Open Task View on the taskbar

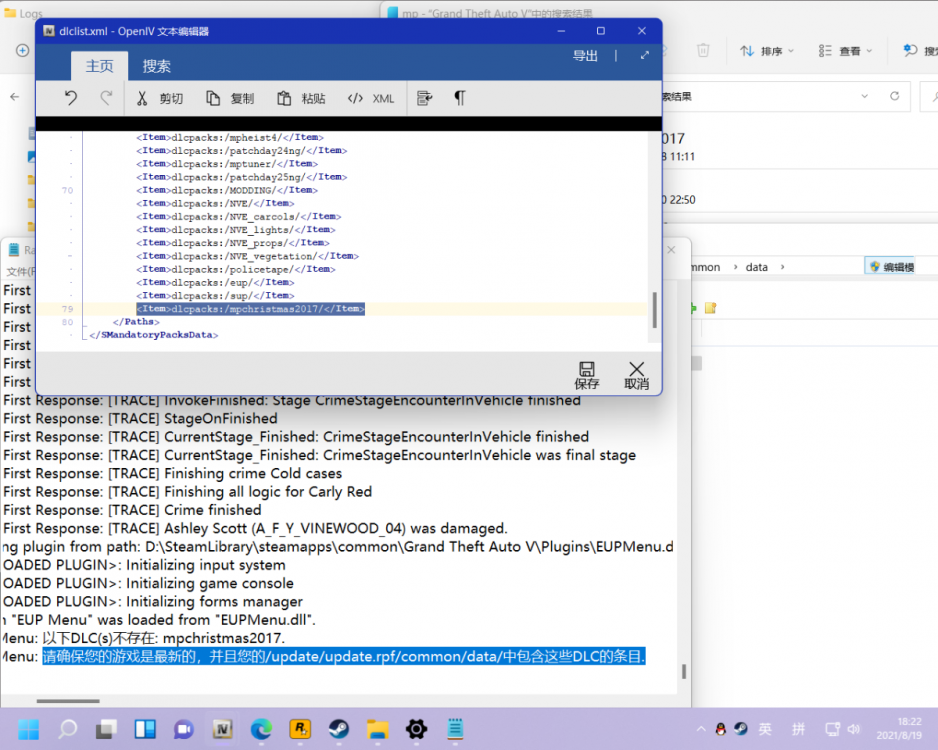click(106, 730)
